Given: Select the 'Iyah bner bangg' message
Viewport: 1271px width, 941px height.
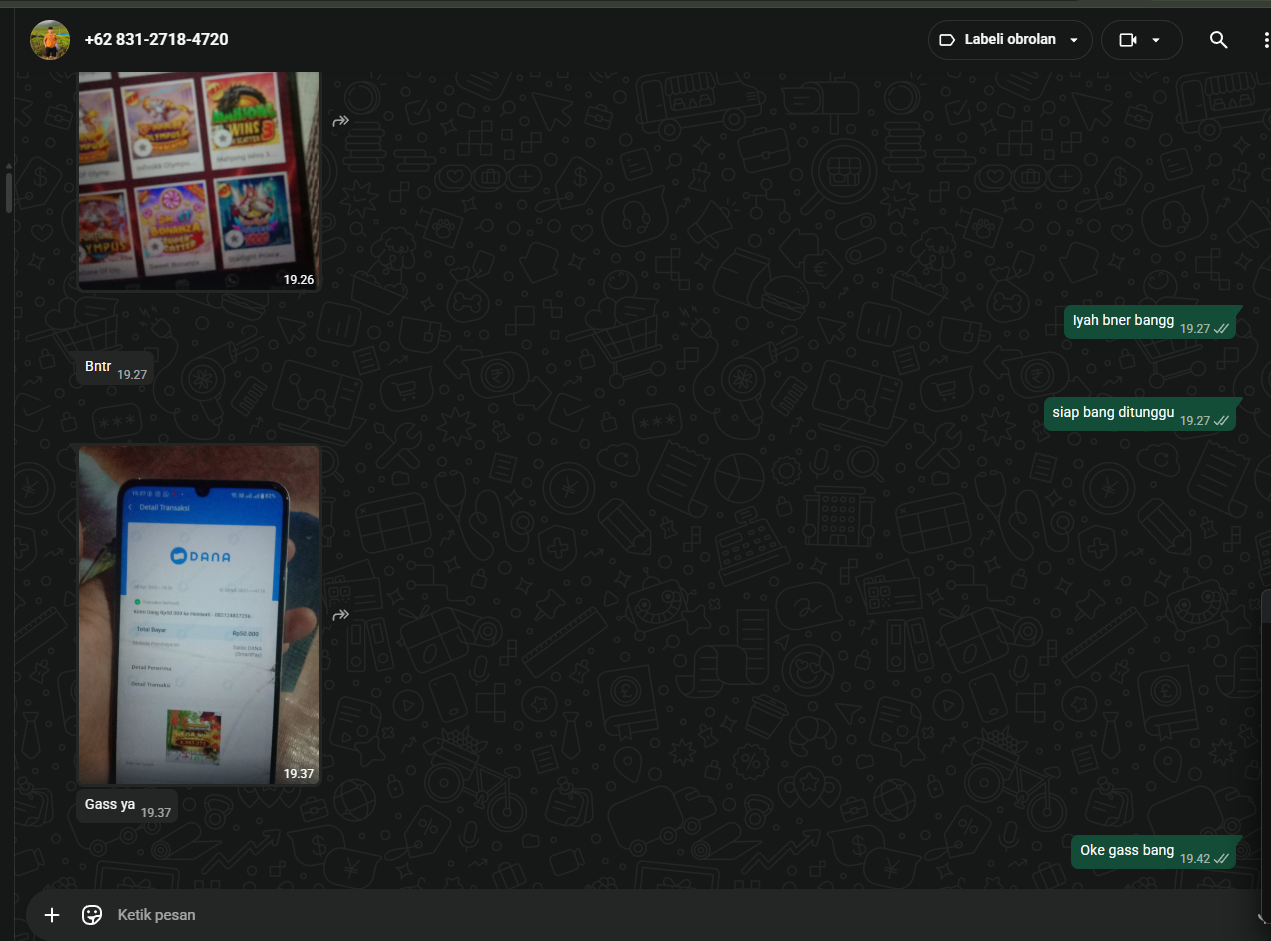Looking at the screenshot, I should click(x=1150, y=322).
